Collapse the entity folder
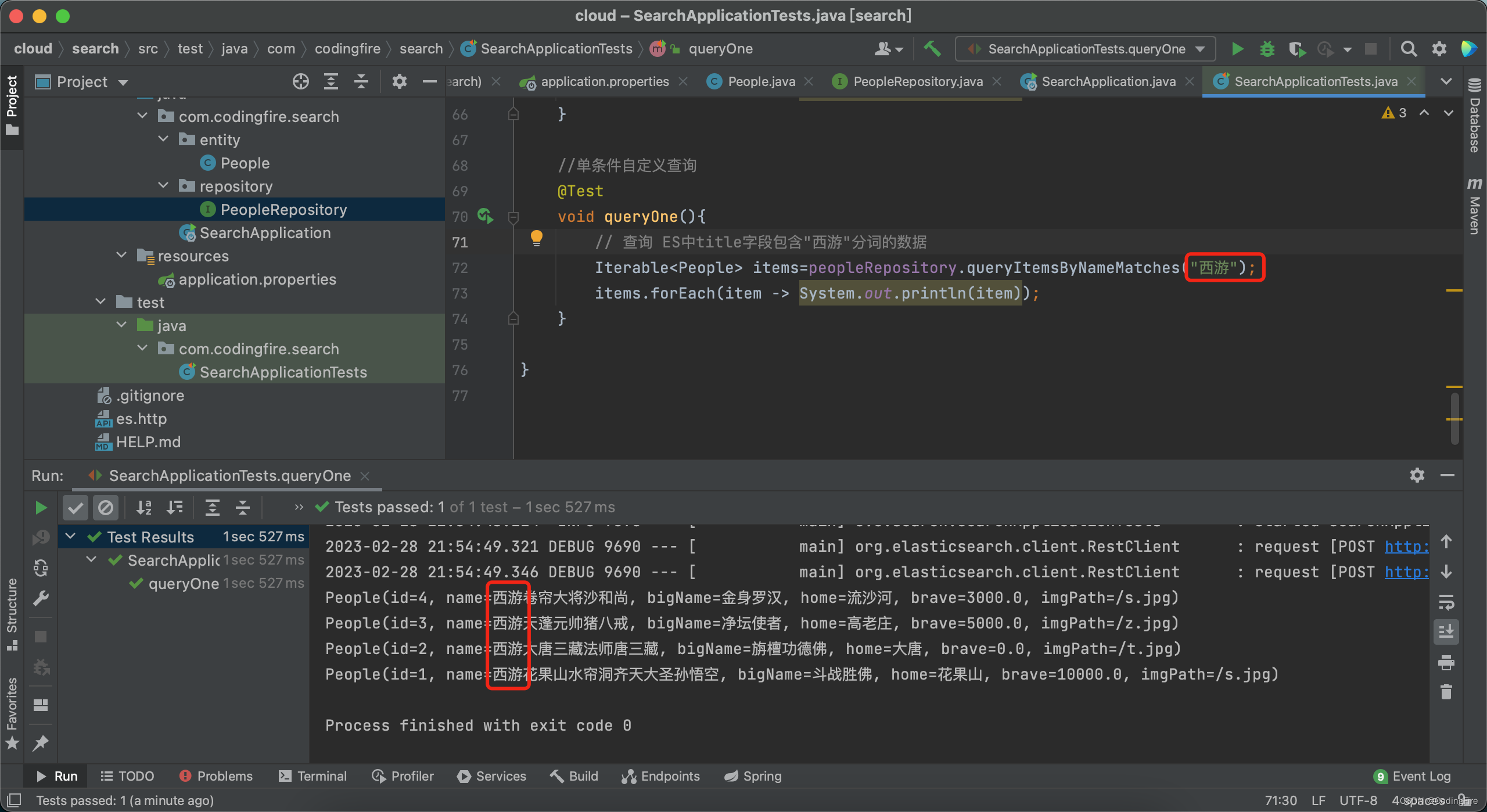Screen dimensions: 1487x812 pos(164,139)
